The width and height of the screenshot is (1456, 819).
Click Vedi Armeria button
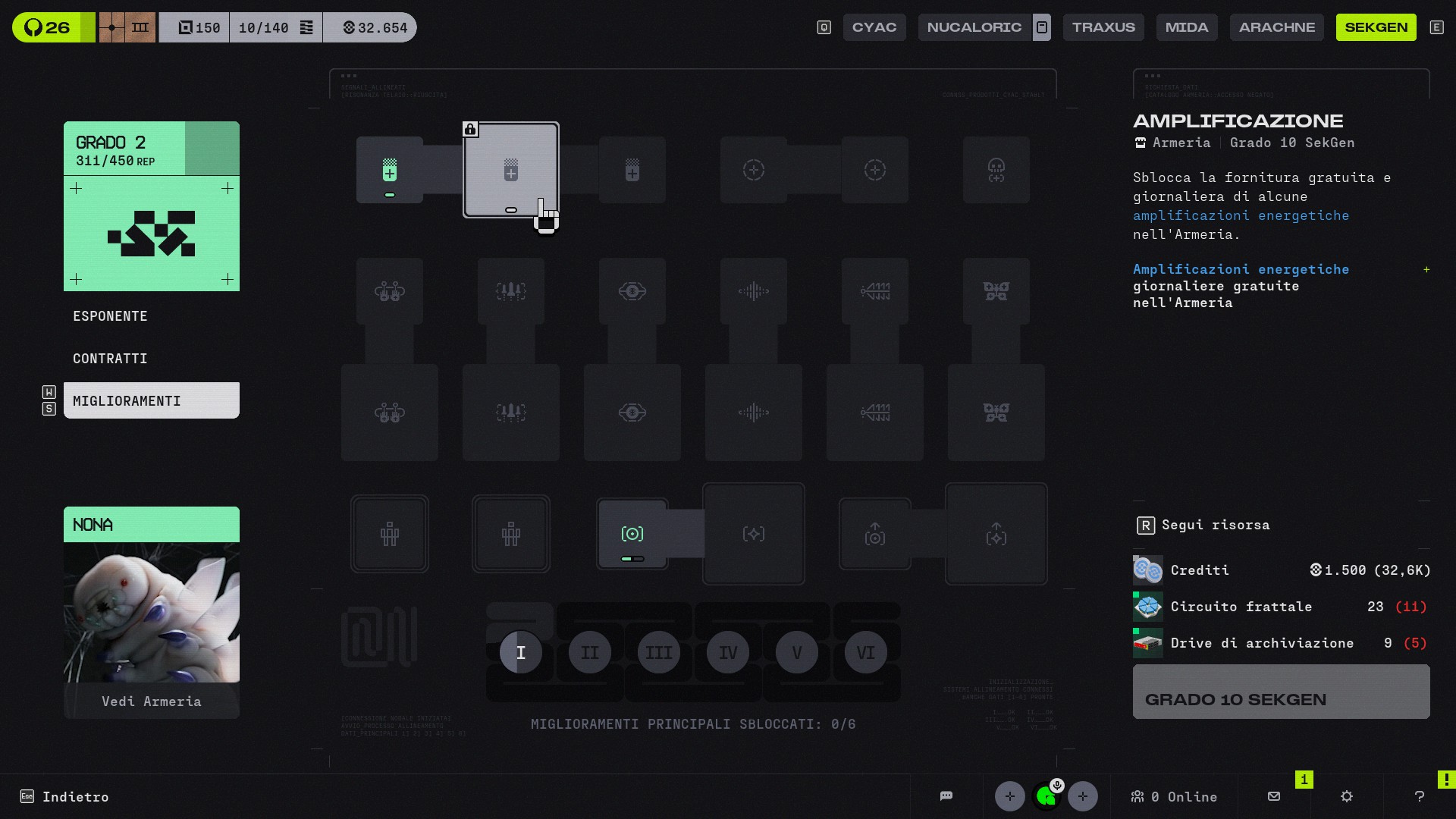(152, 701)
